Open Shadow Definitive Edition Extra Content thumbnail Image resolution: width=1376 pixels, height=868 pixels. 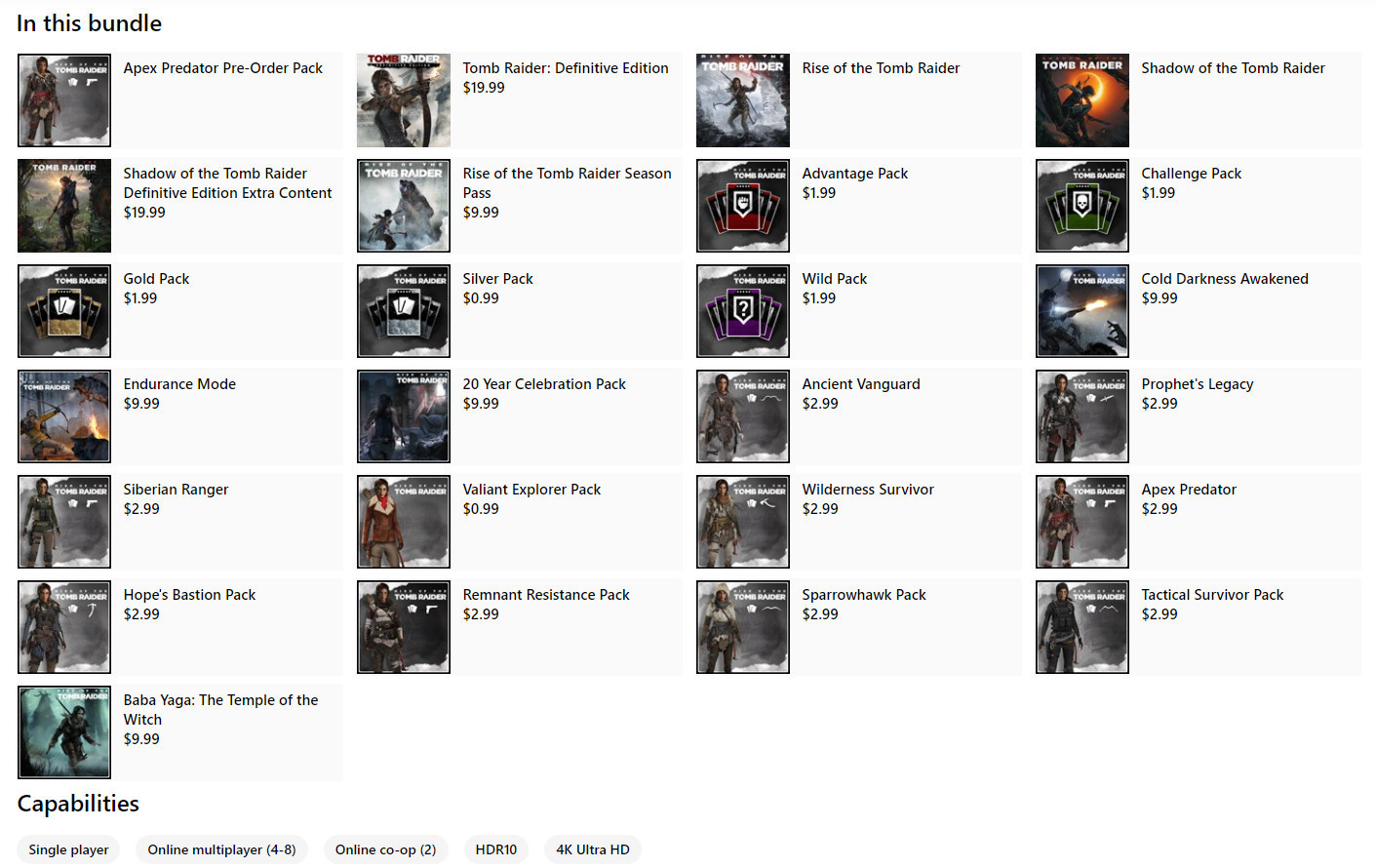[x=64, y=206]
